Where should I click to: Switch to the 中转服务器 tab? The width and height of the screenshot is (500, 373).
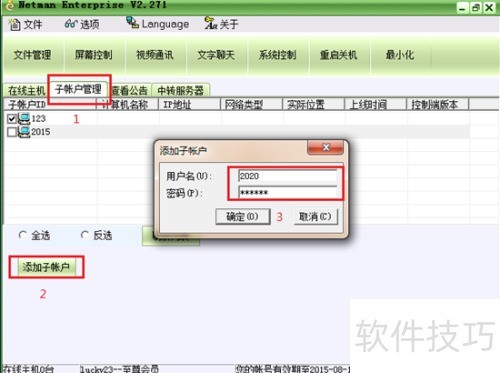[181, 90]
